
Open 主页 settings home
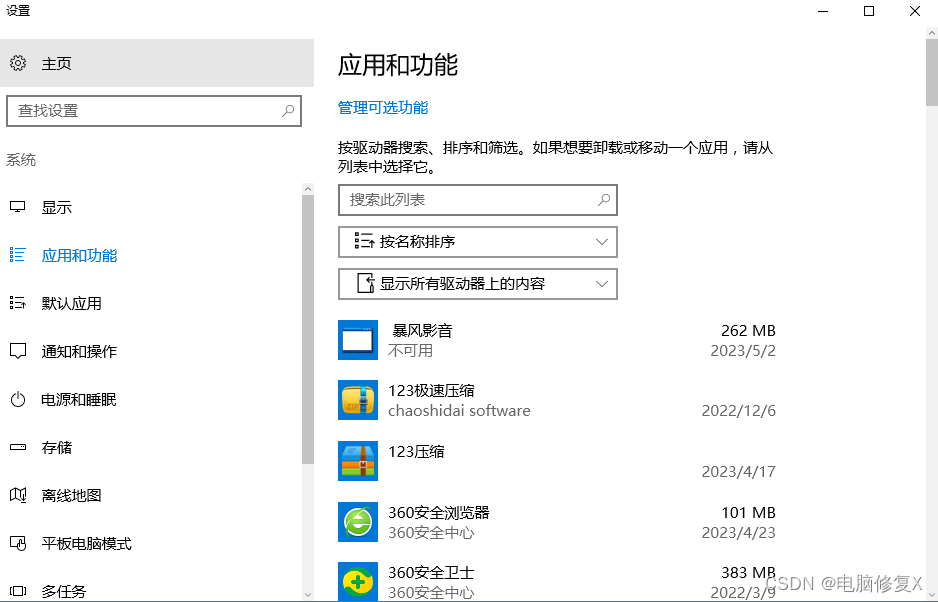coord(157,63)
